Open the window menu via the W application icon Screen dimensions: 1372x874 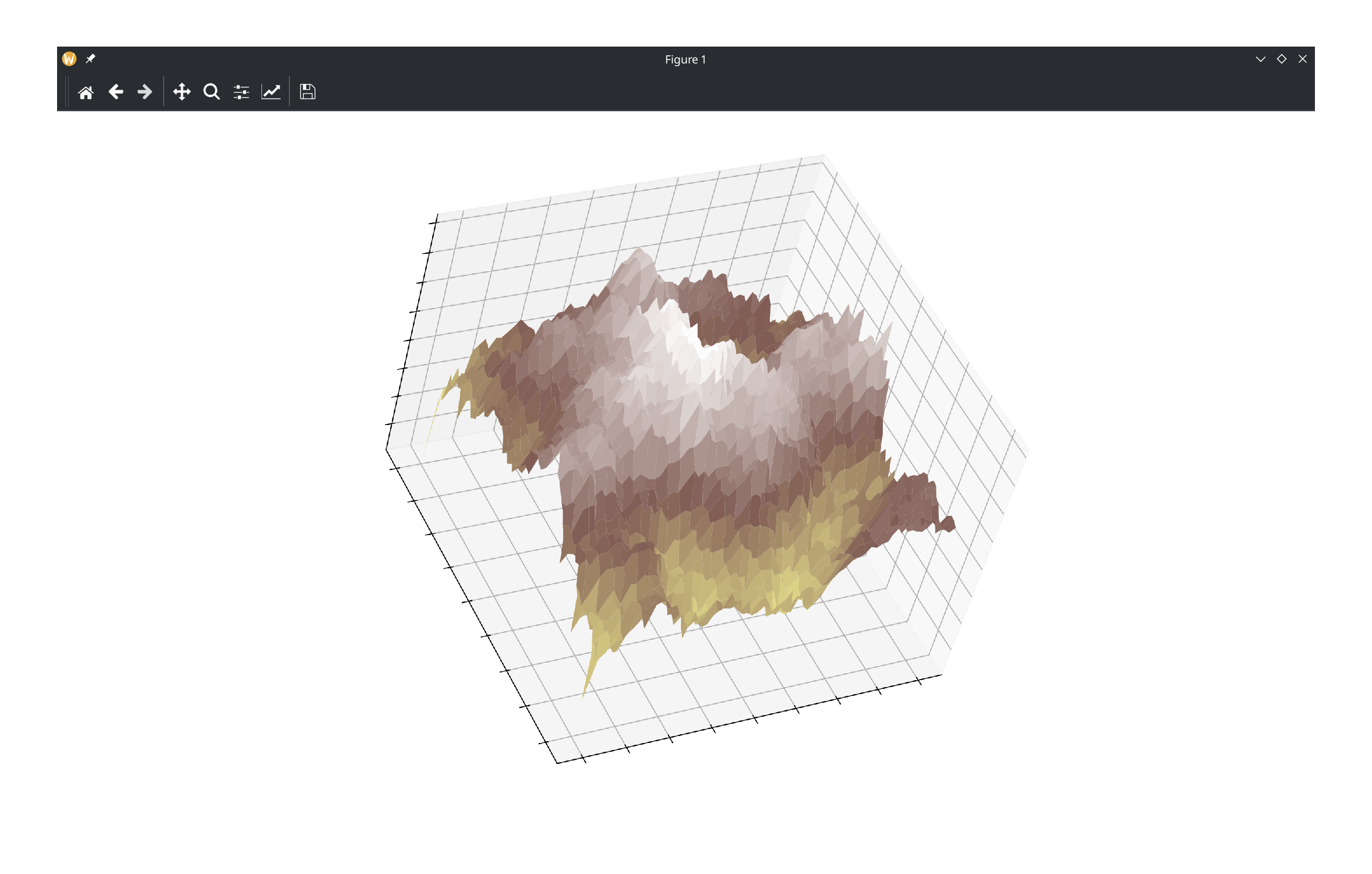69,59
